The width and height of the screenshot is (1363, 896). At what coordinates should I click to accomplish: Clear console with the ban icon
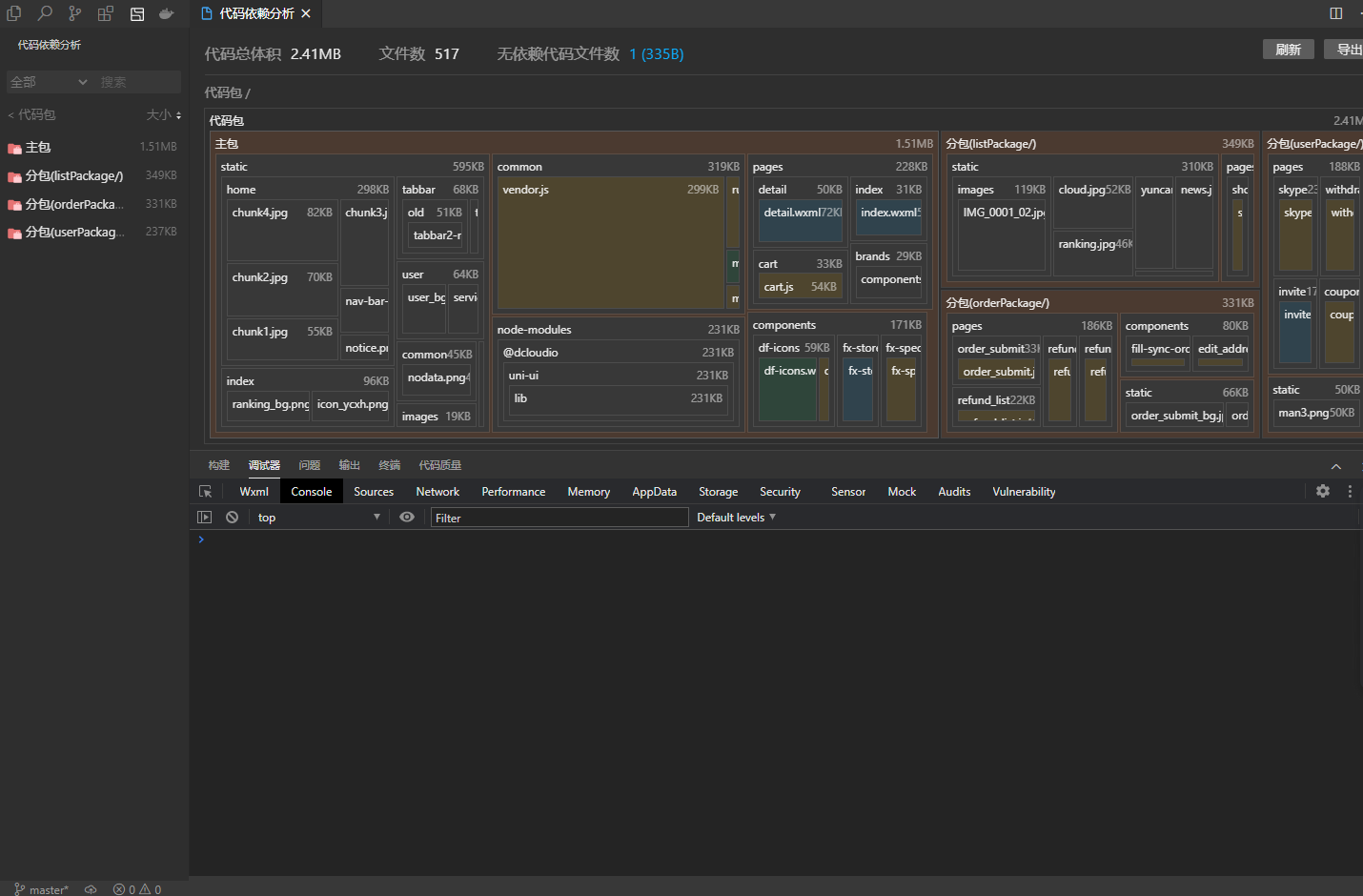[232, 517]
